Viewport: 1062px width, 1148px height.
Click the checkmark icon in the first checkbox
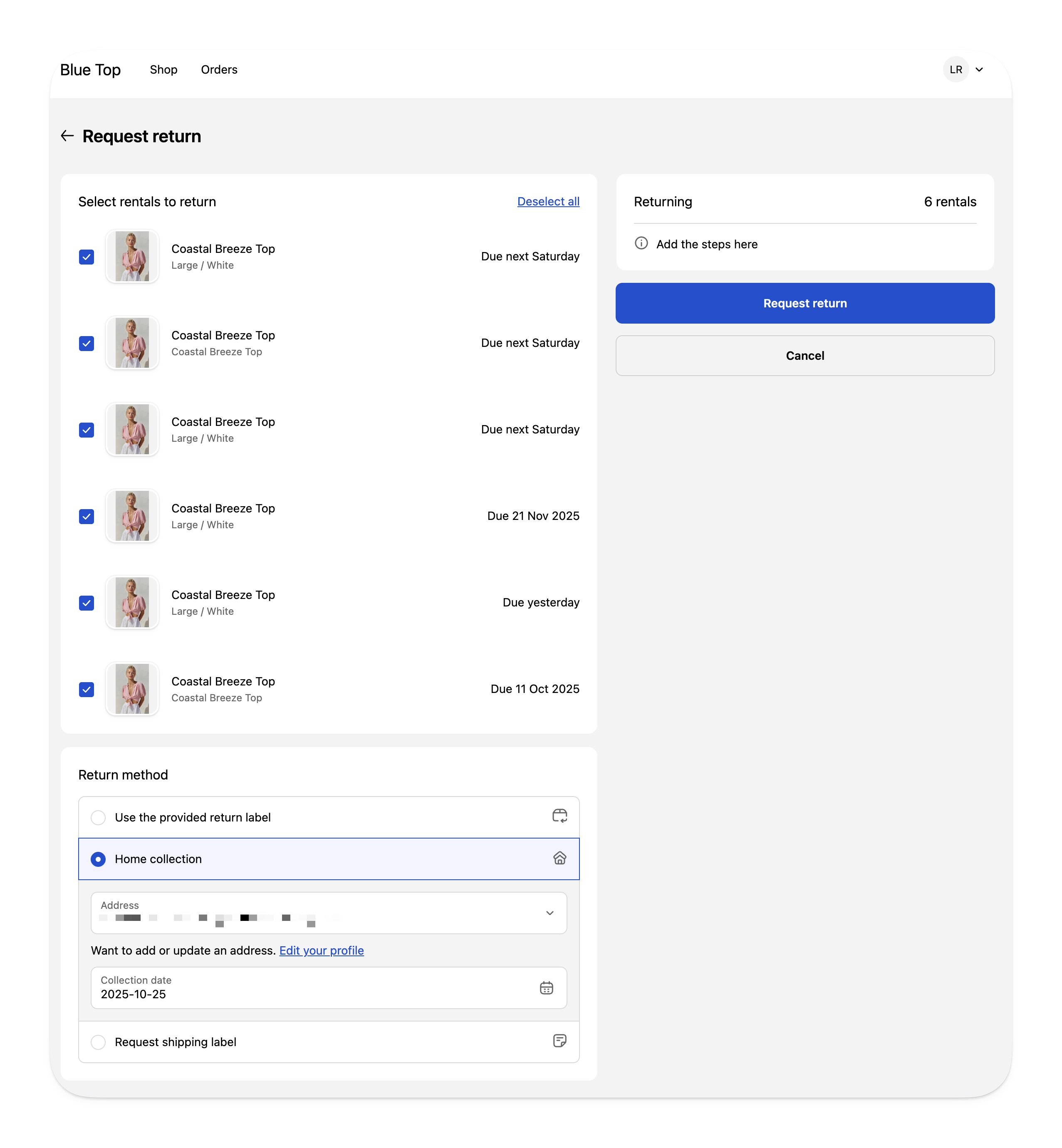click(x=86, y=257)
